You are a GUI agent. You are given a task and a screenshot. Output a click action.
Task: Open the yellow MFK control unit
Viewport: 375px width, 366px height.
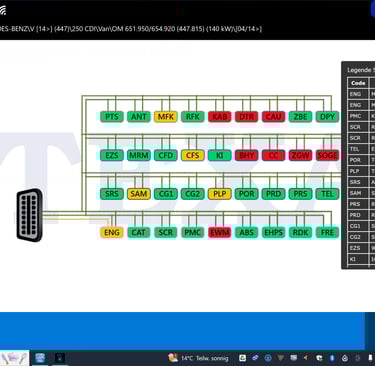pos(166,117)
